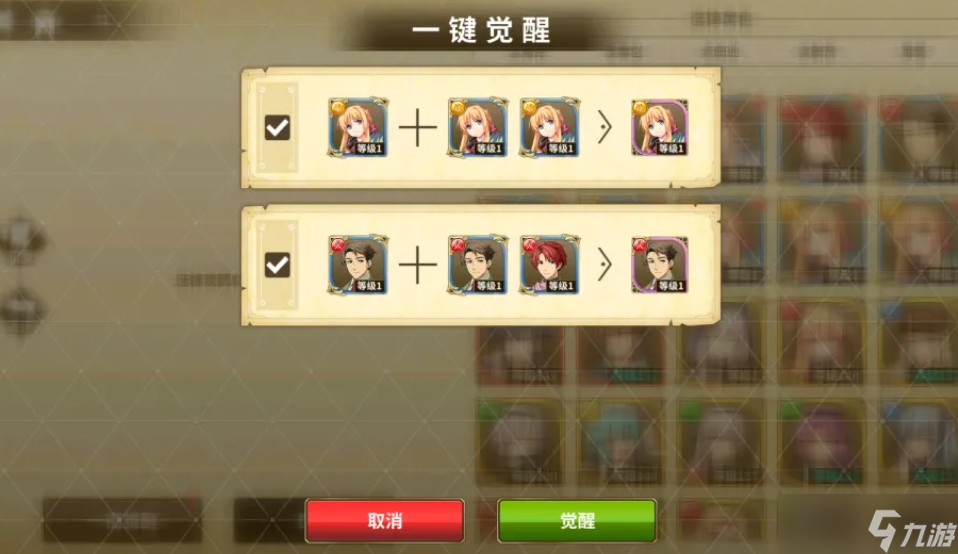The image size is (958, 554).
Task: Select blurred pink-haired hero thumbnail in background grid
Action: (x=822, y=442)
